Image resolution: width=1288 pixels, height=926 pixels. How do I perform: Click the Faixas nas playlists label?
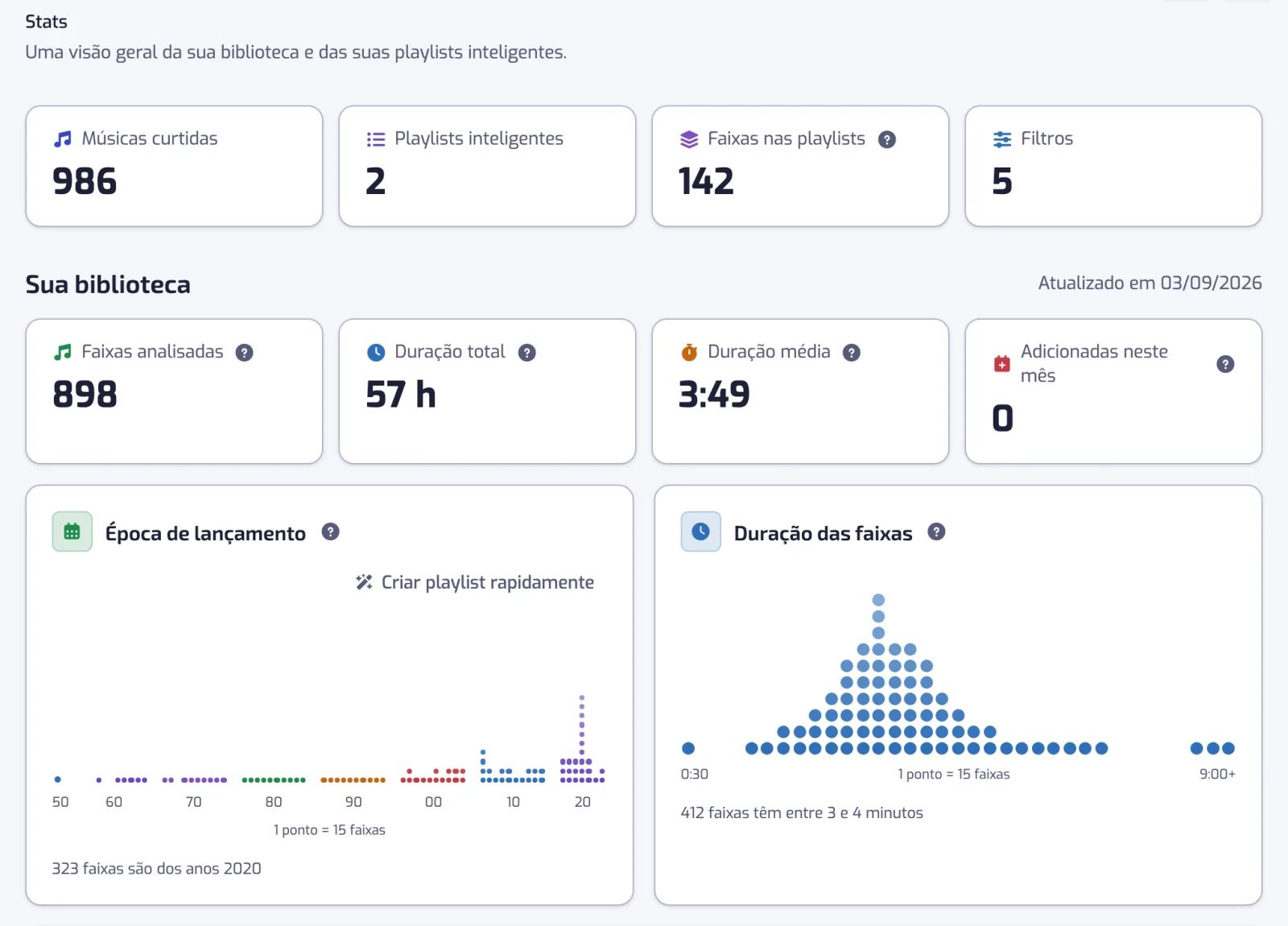(786, 138)
